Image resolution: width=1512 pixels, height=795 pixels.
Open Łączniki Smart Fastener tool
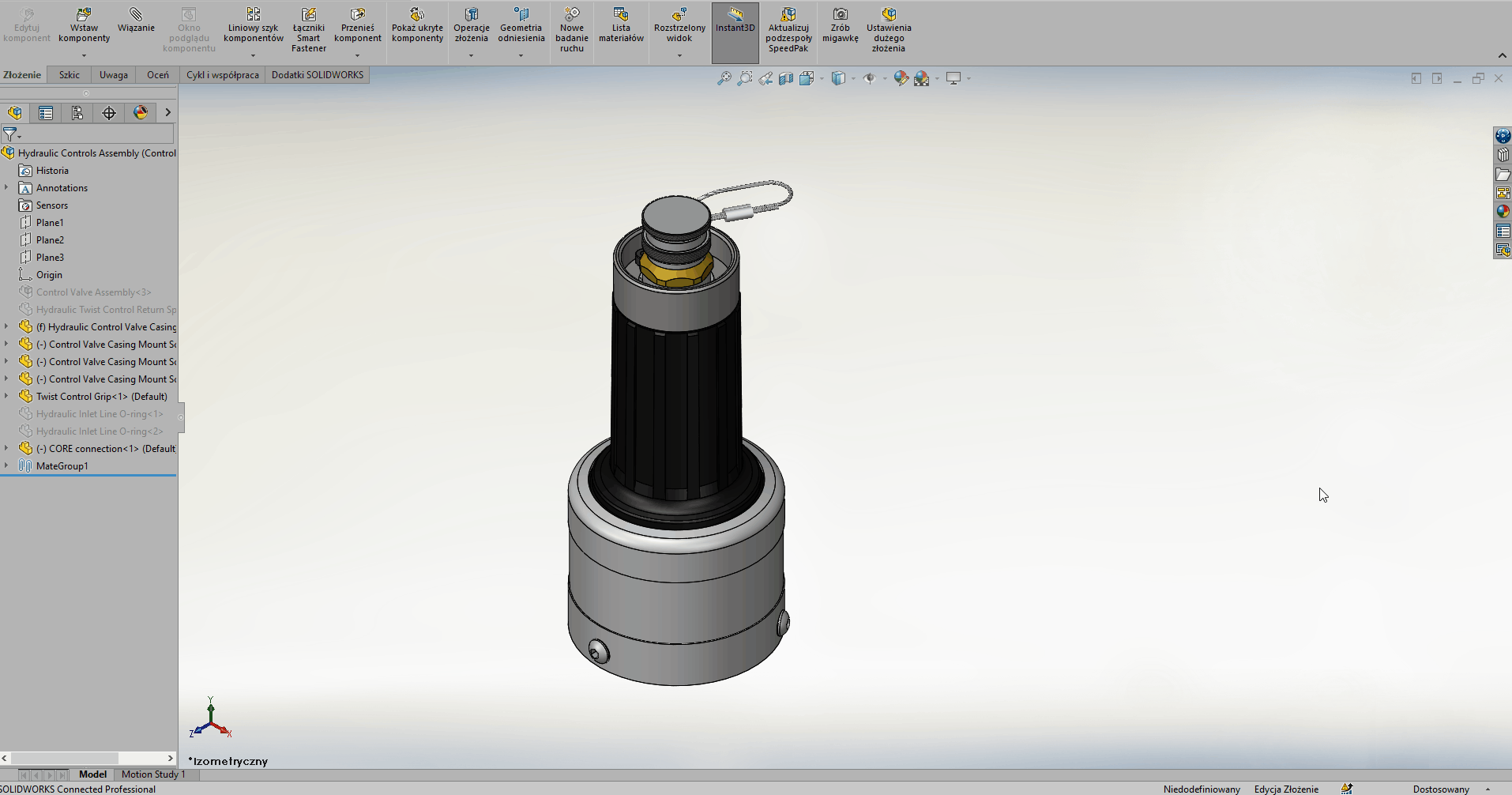[x=309, y=15]
